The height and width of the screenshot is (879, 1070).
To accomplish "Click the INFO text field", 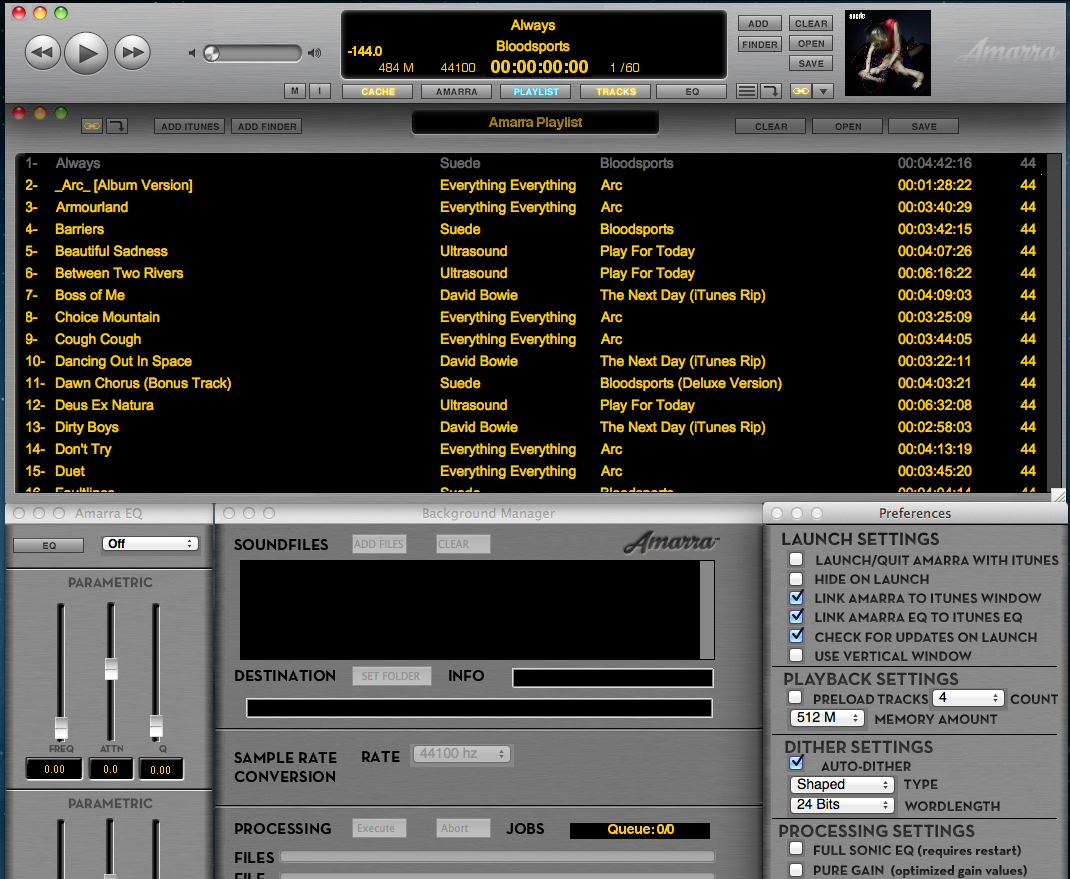I will point(613,678).
